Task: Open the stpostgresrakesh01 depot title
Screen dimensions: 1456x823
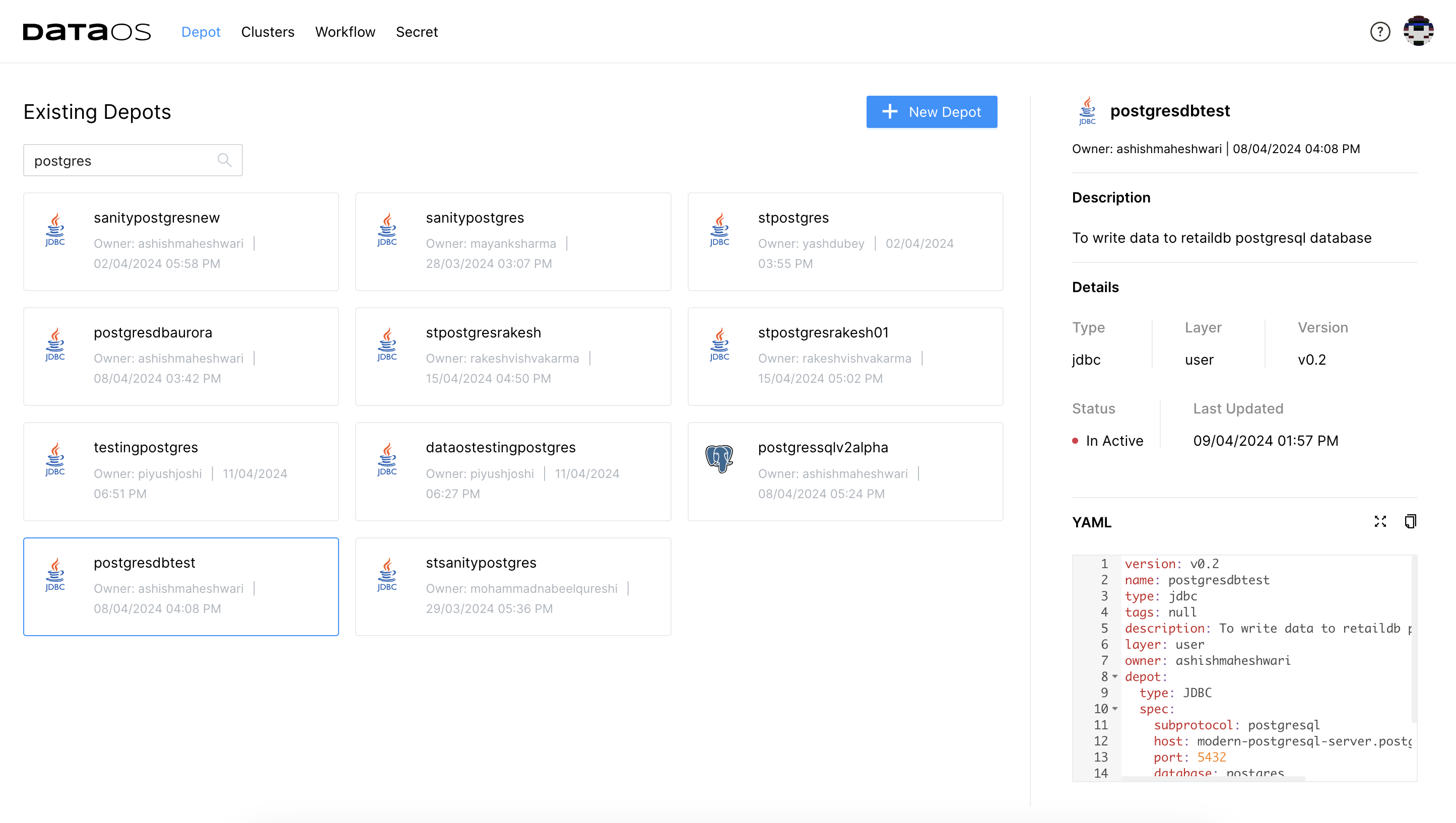Action: tap(823, 332)
